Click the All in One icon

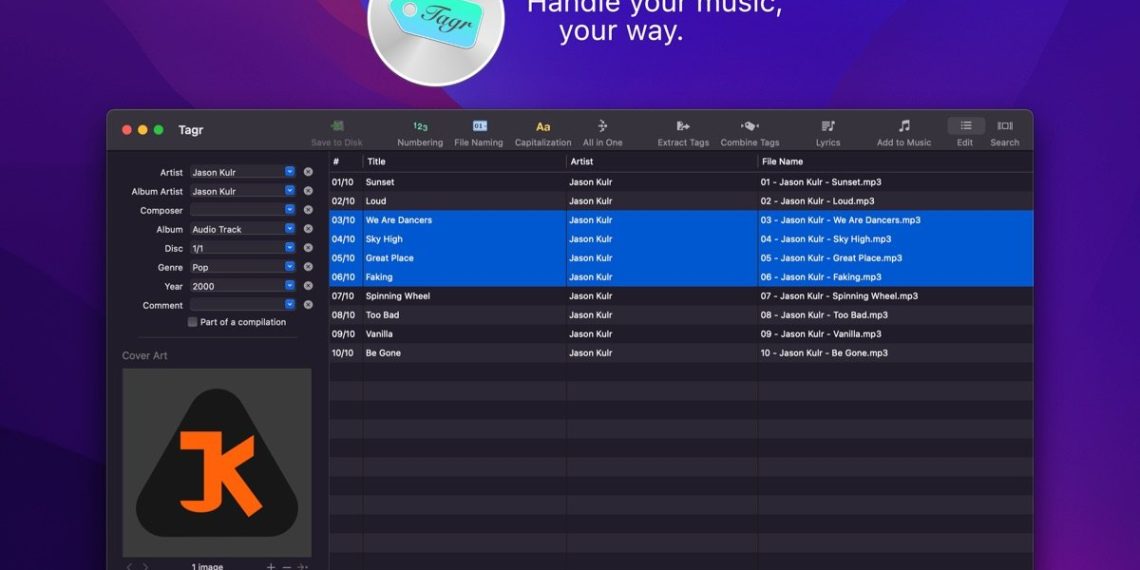602,127
